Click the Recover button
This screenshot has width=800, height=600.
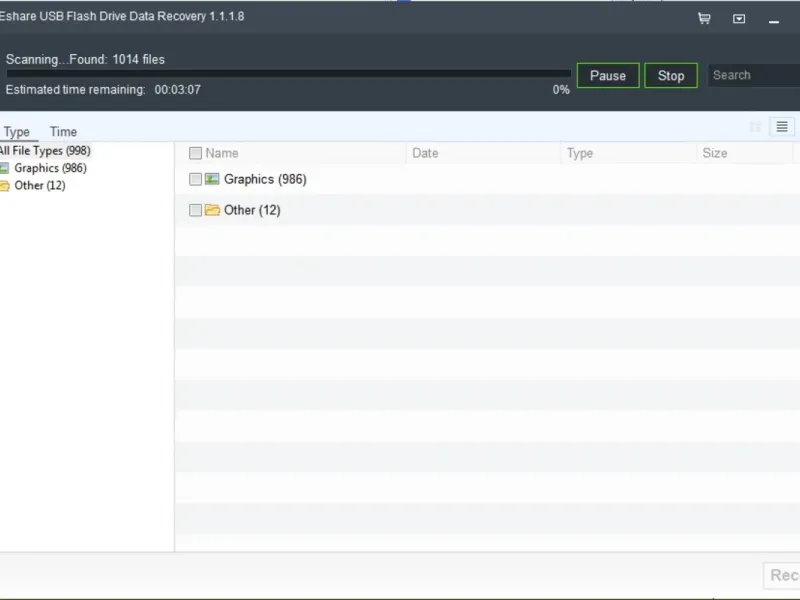[783, 575]
